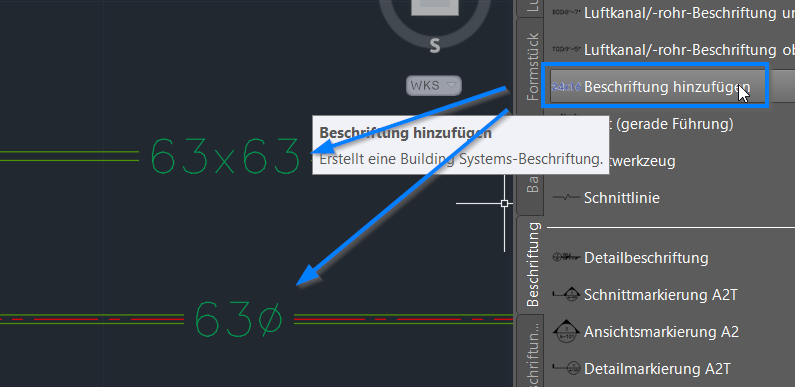This screenshot has height=387, width=795.
Task: Open the WKS coordinate system dropdown
Action: tap(433, 85)
